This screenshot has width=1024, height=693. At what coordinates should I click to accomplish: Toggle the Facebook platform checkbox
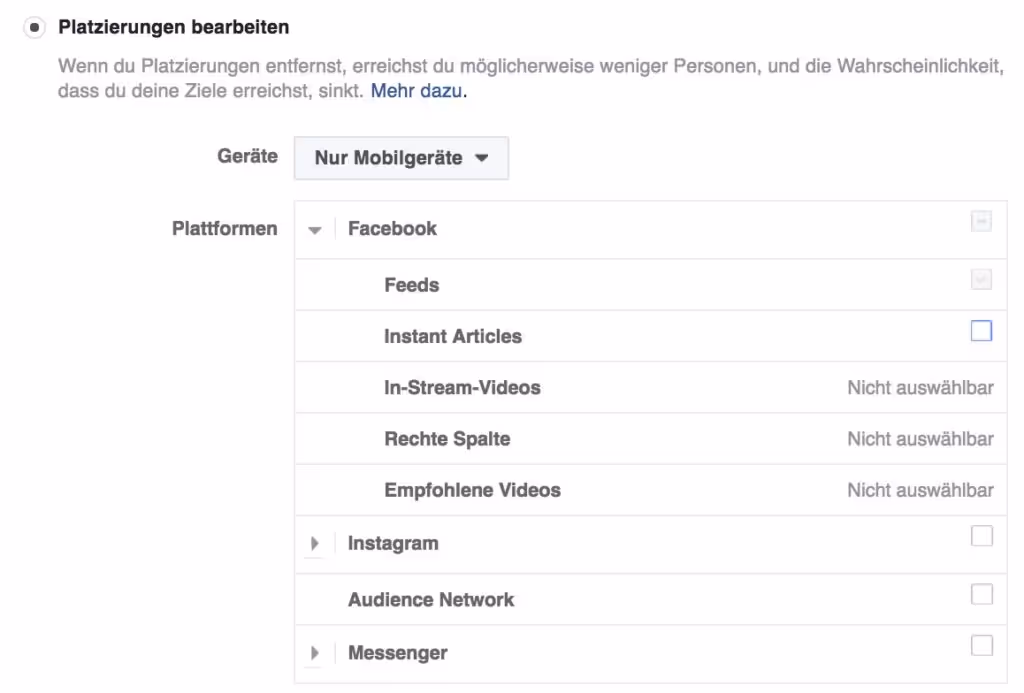coord(981,221)
